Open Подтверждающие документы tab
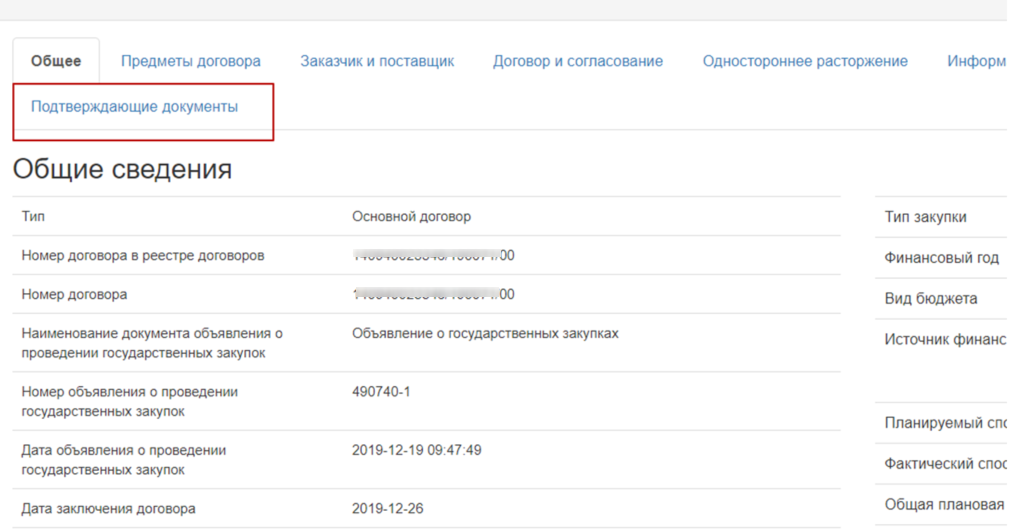The image size is (1018, 530). tap(134, 107)
